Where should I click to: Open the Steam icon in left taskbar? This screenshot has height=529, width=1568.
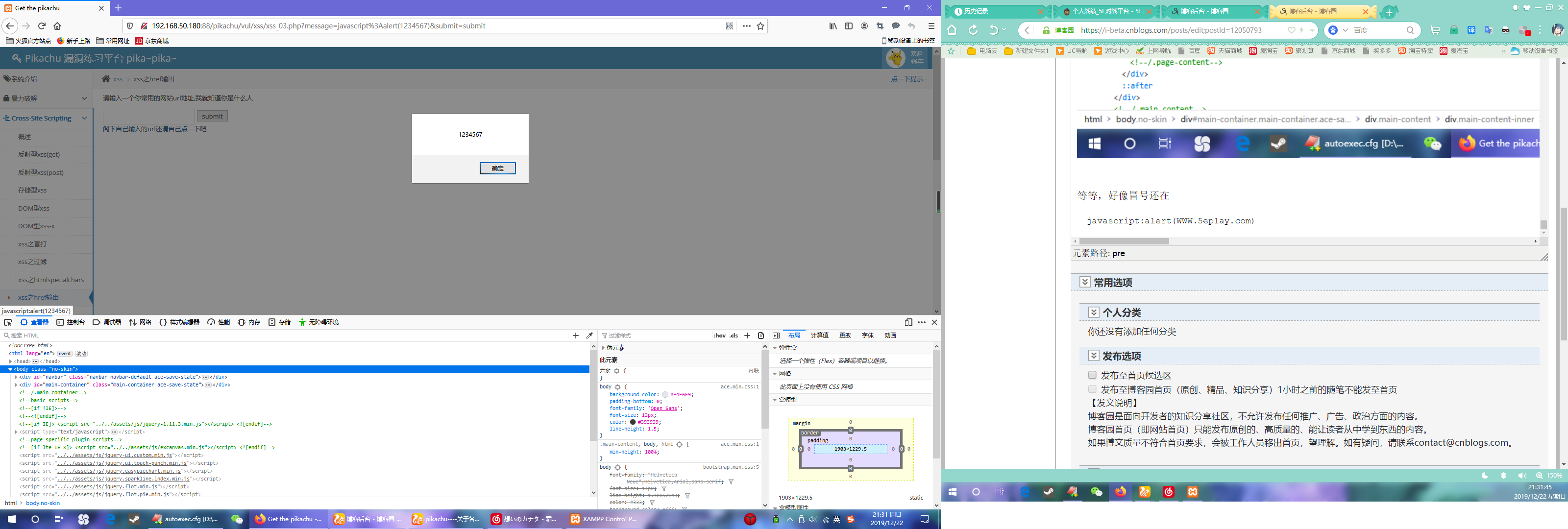[135, 519]
